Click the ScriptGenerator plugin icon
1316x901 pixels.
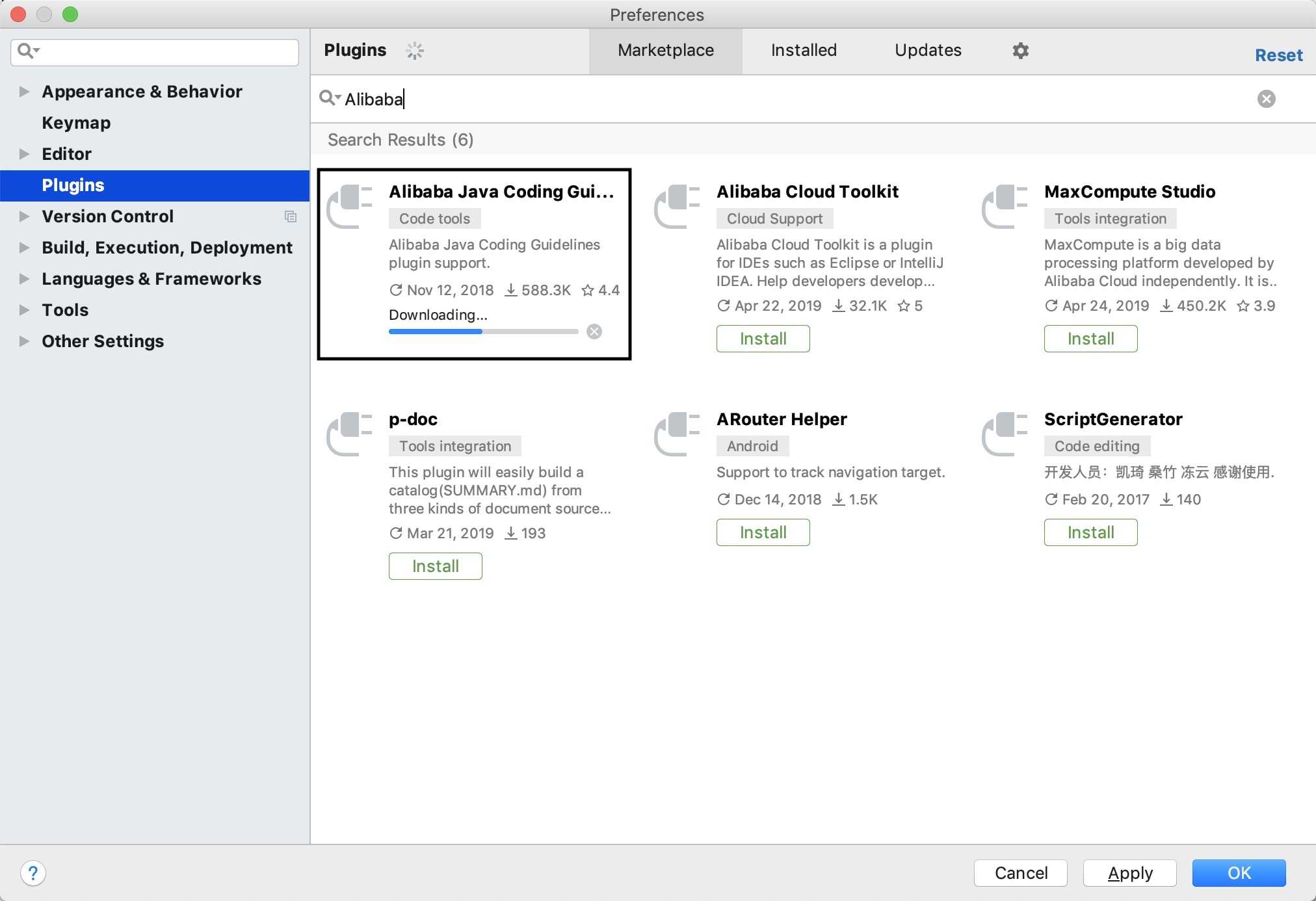coord(1005,434)
